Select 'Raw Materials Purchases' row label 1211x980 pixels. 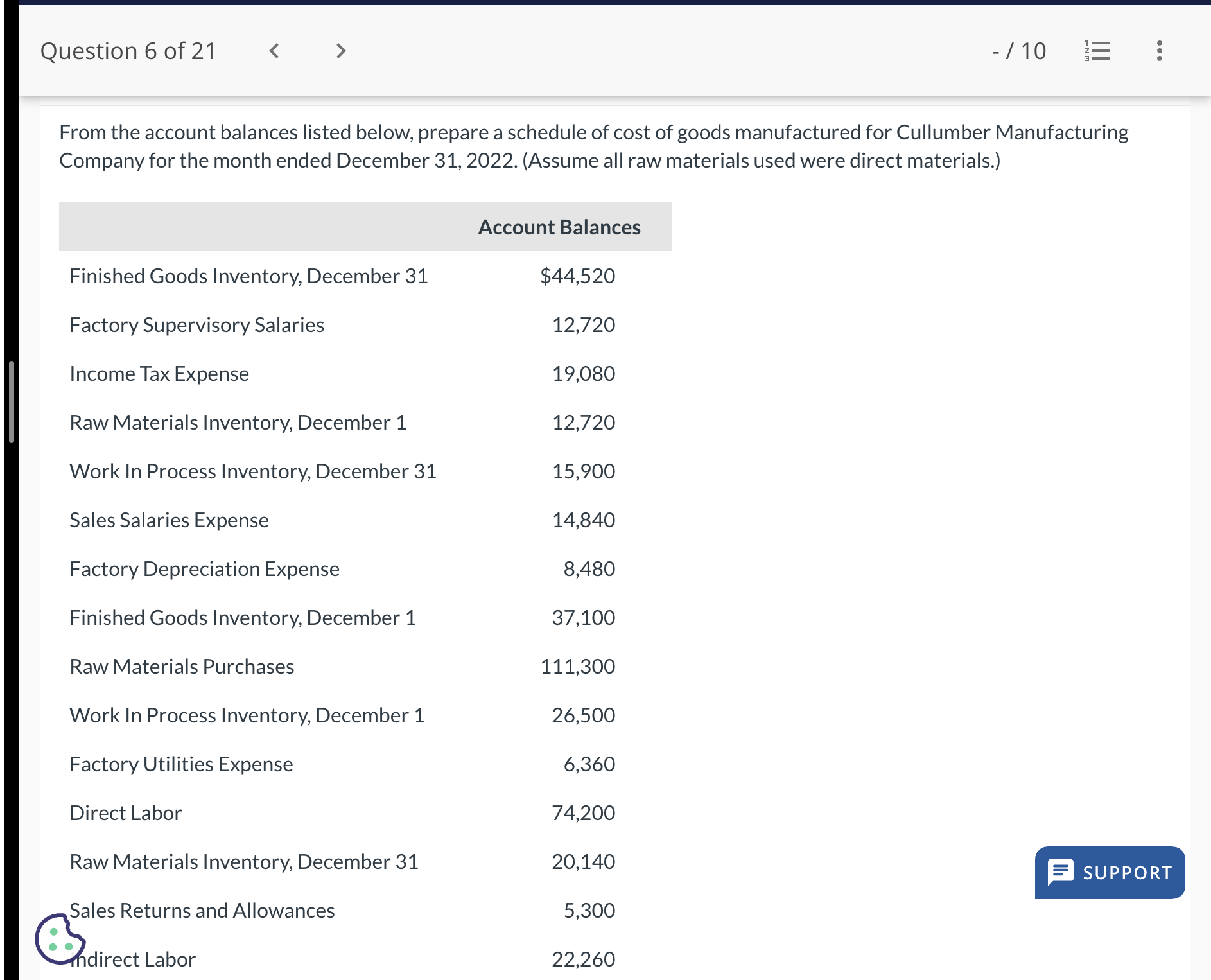(182, 667)
